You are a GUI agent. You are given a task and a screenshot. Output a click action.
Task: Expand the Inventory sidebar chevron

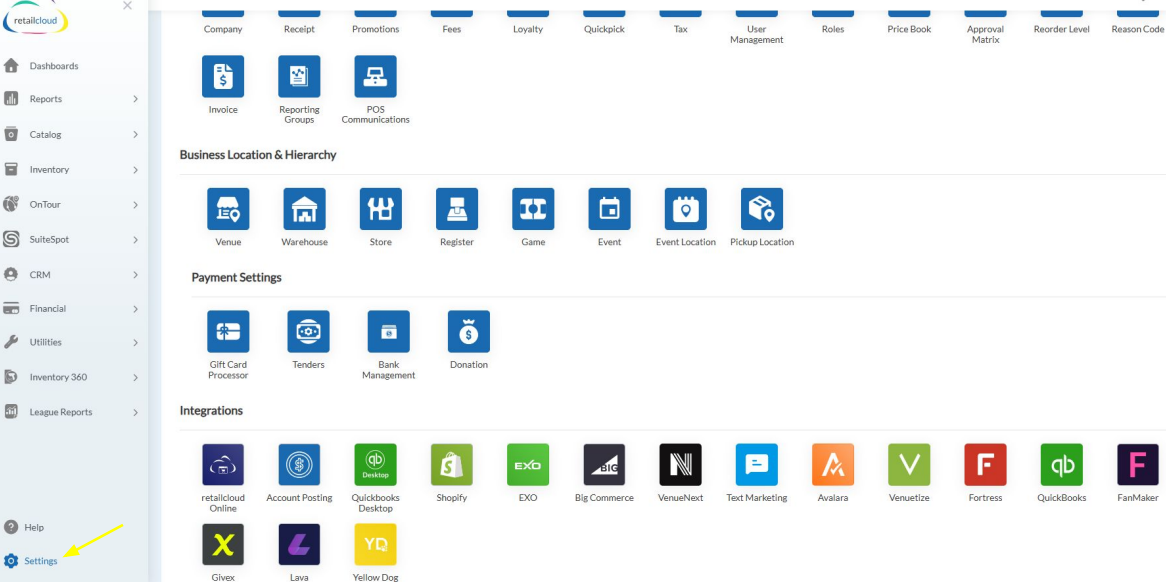(x=135, y=170)
